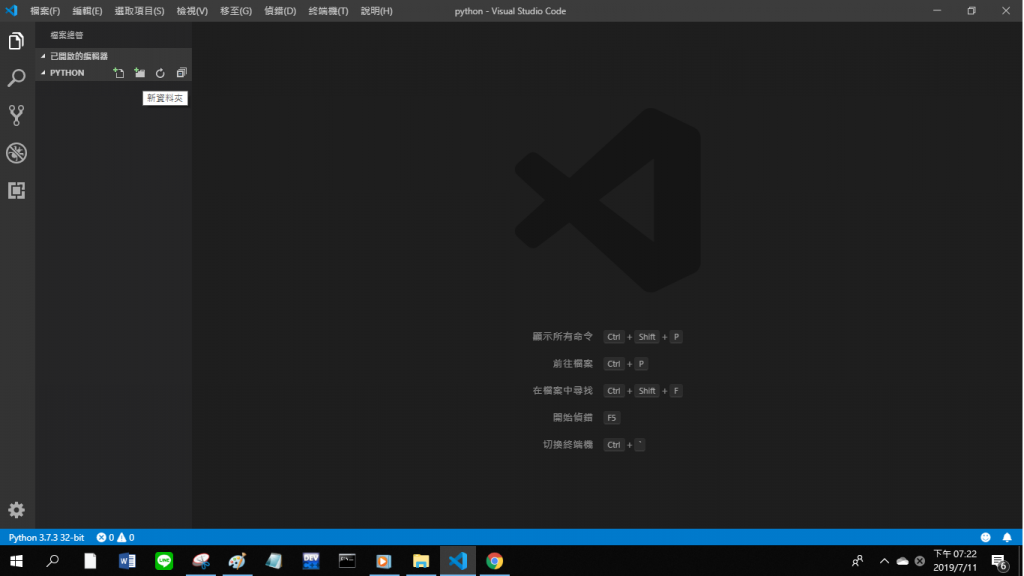The width and height of the screenshot is (1024, 576).
Task: Open the Manage gear settings icon
Action: coord(16,510)
